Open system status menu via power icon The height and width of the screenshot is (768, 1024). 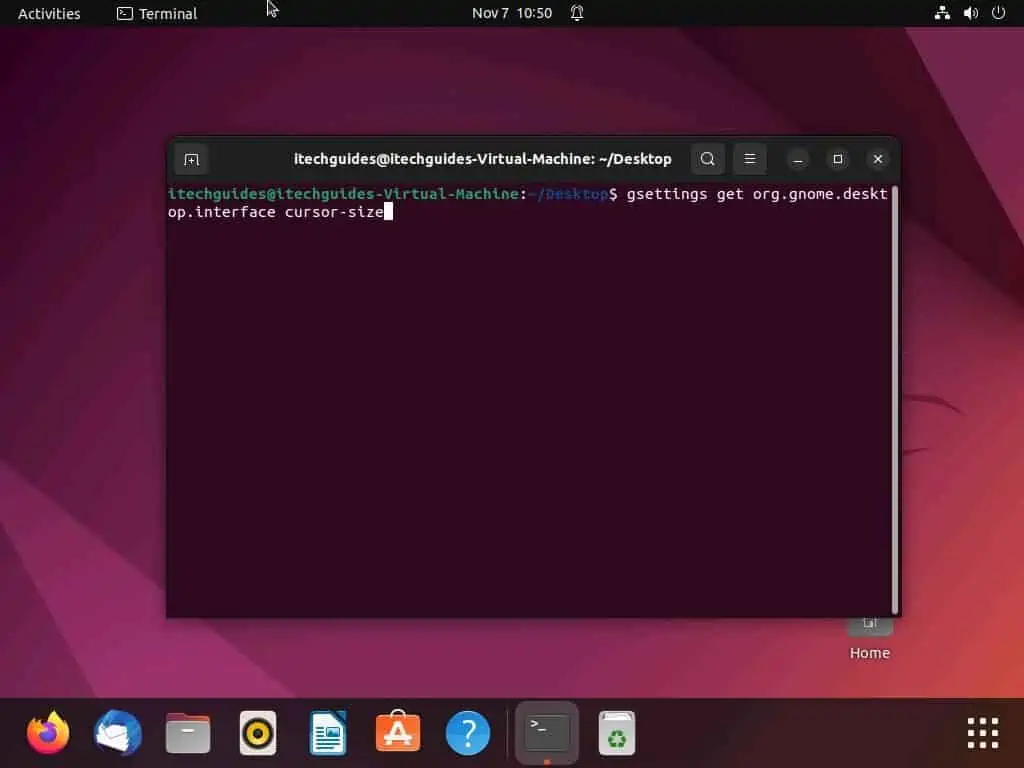(997, 13)
